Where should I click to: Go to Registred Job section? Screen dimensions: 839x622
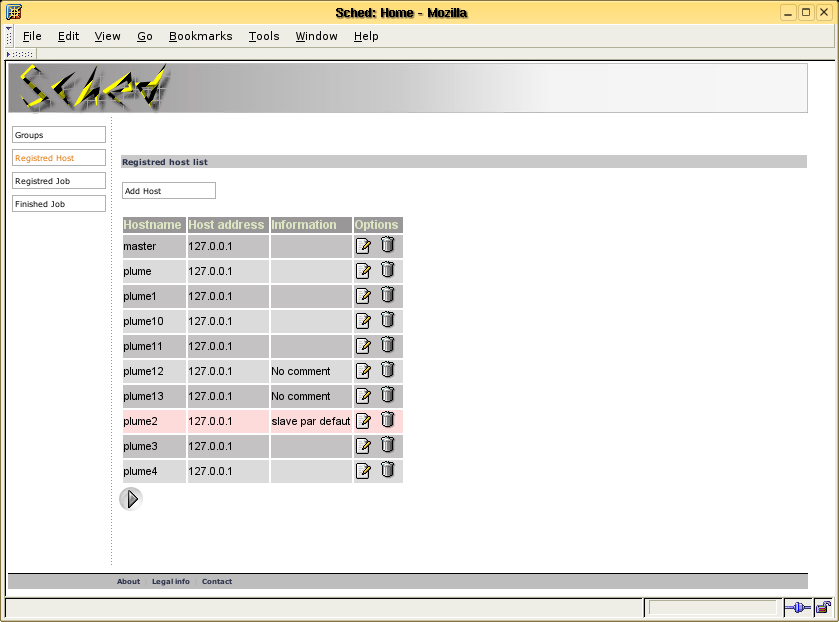coord(59,181)
